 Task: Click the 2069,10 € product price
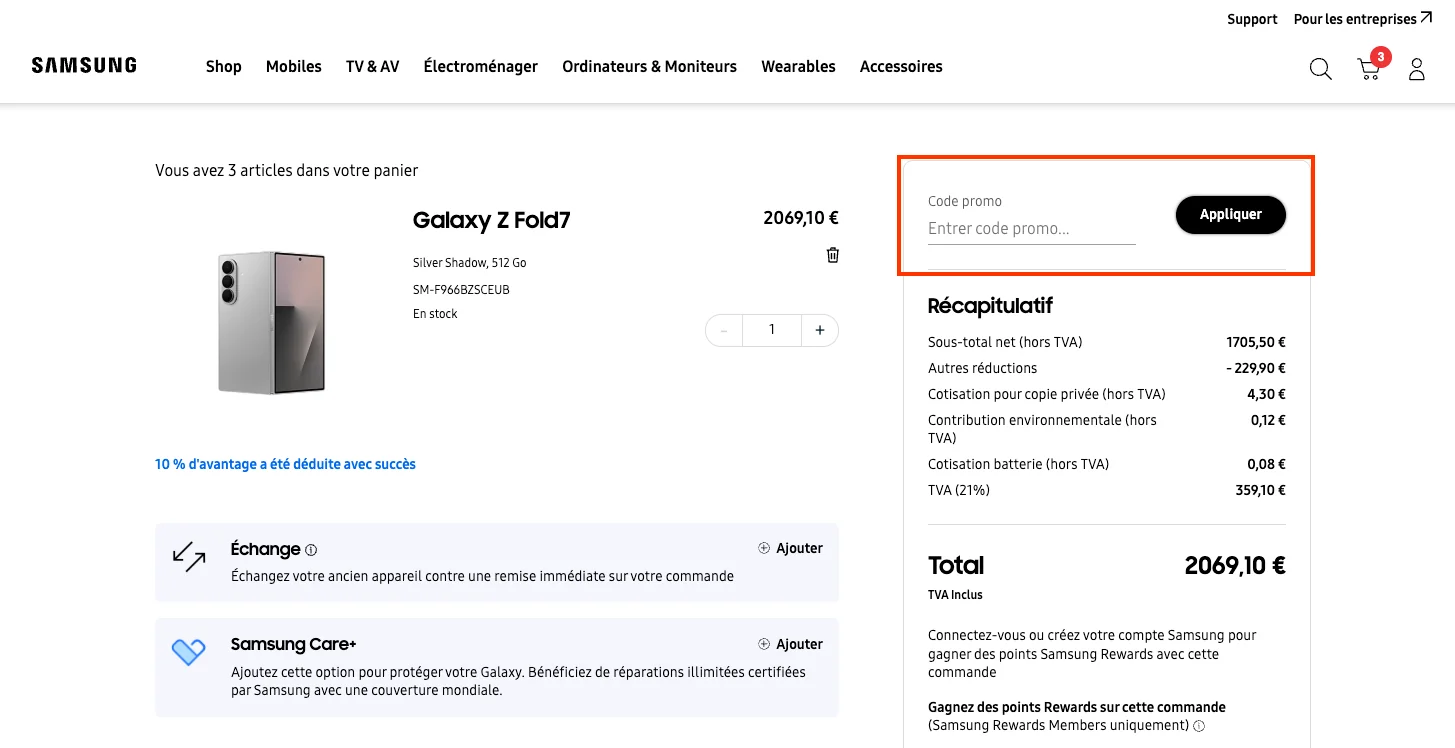pyautogui.click(x=800, y=218)
